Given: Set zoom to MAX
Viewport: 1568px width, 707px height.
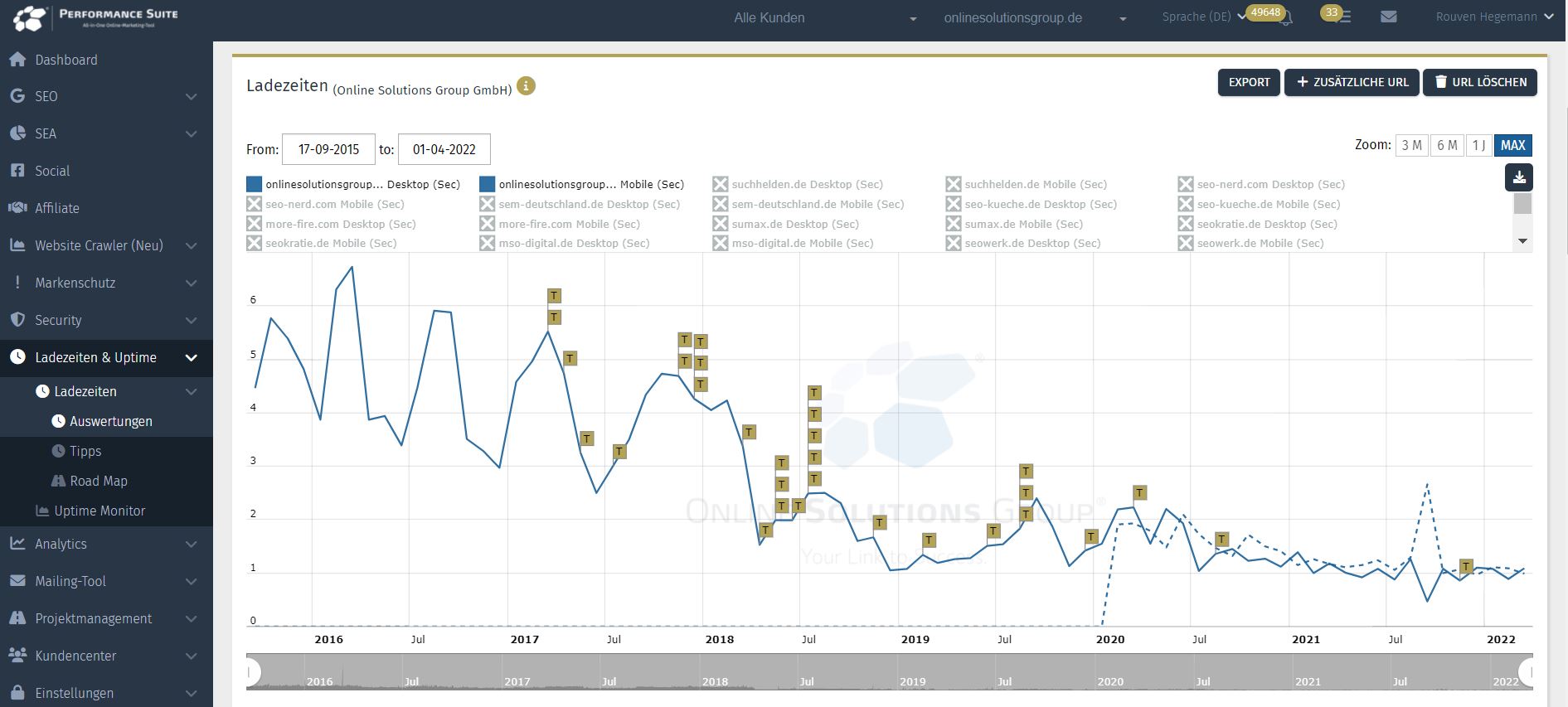Looking at the screenshot, I should (1513, 145).
